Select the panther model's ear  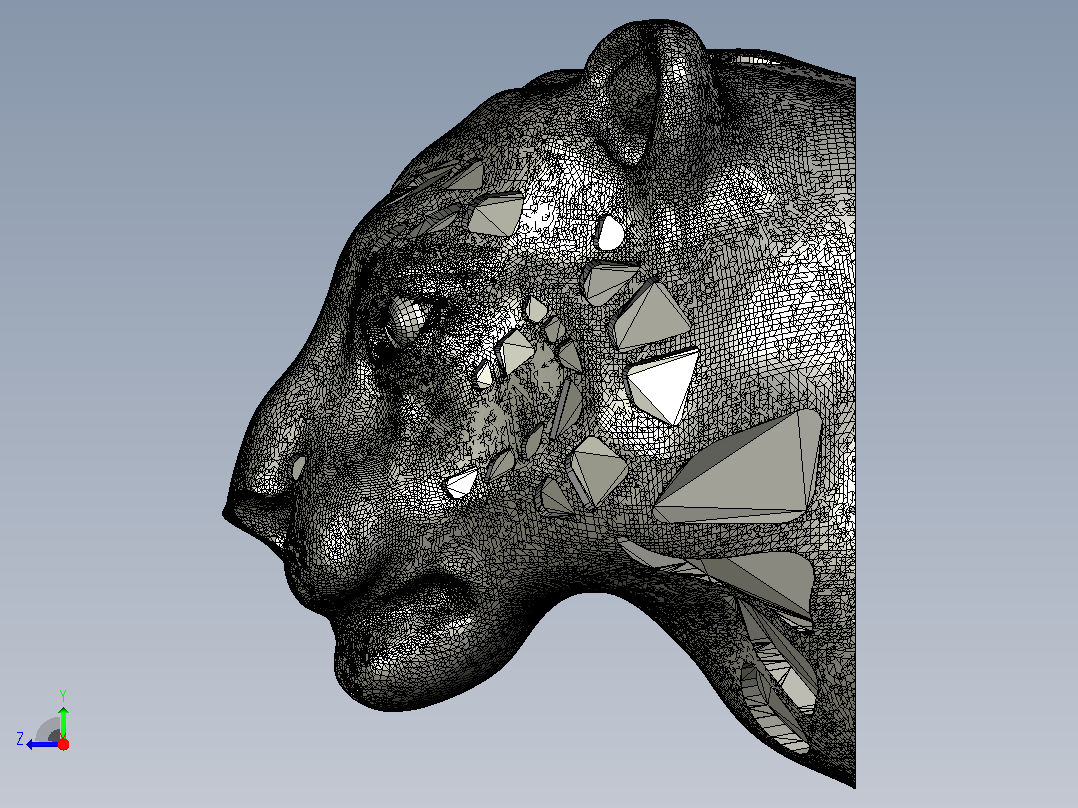647,93
